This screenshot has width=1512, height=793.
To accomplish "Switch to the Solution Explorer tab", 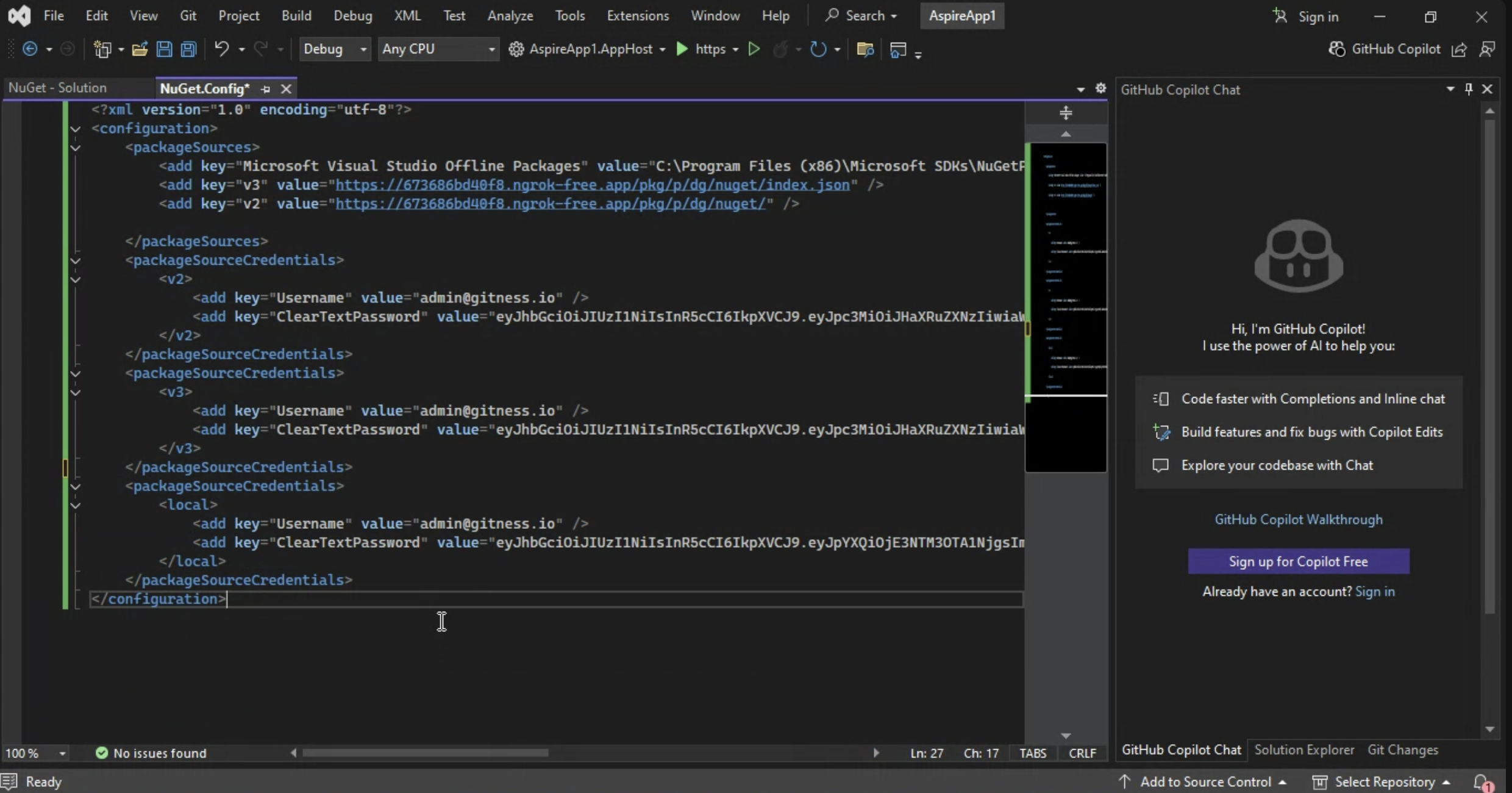I will point(1305,750).
